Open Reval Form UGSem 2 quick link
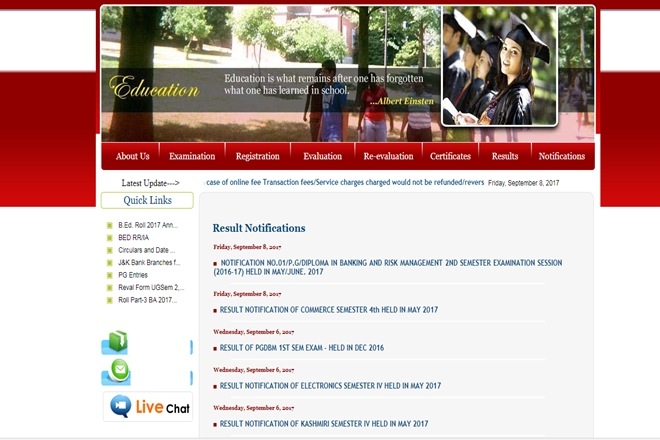 (150, 287)
